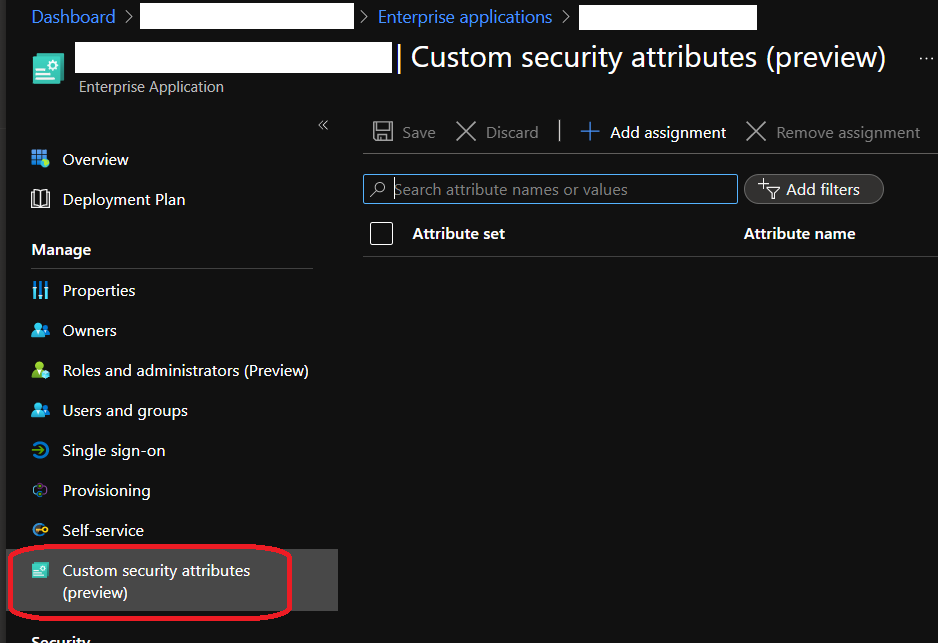Go to Users and groups

[125, 410]
